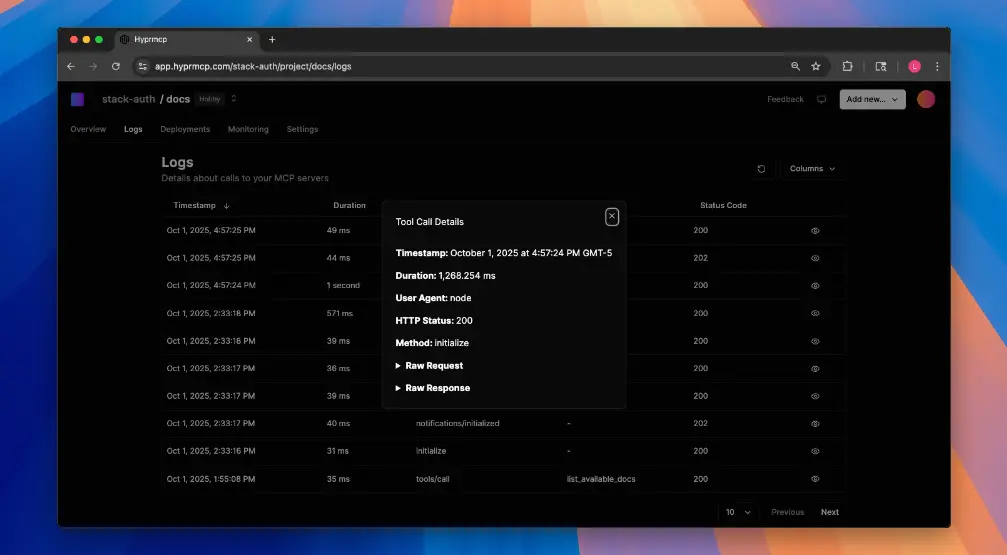Open the Settings tab

pos(302,129)
